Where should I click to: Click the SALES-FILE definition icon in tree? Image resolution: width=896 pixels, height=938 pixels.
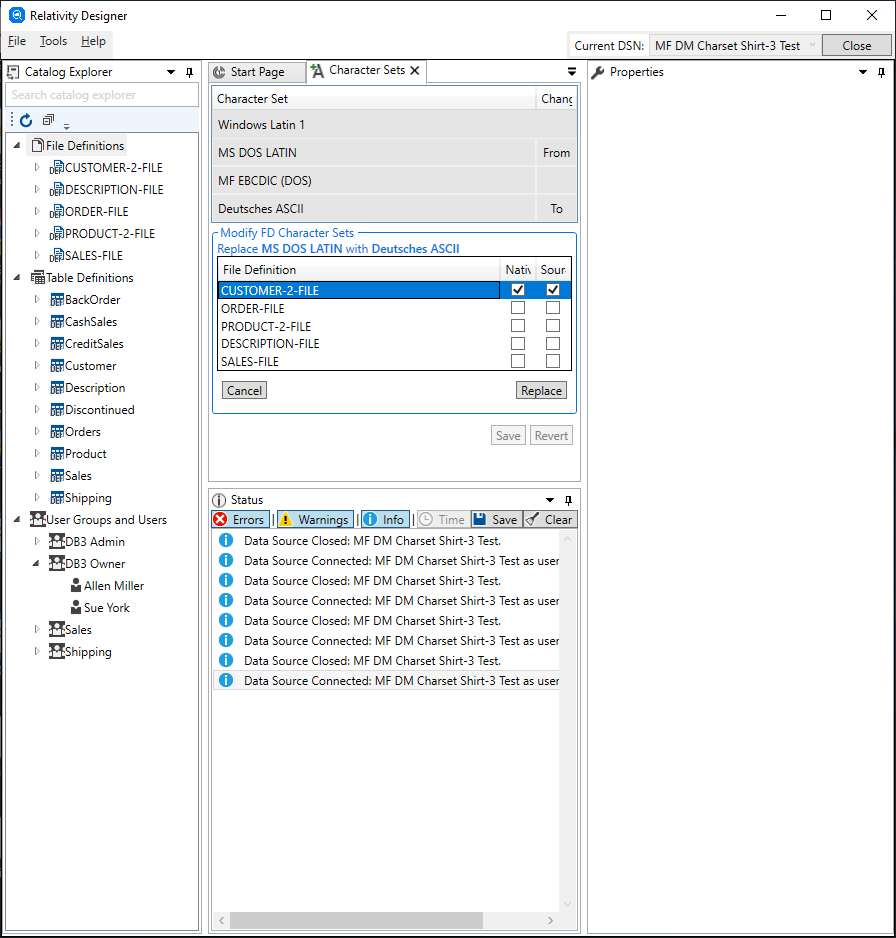click(56, 255)
